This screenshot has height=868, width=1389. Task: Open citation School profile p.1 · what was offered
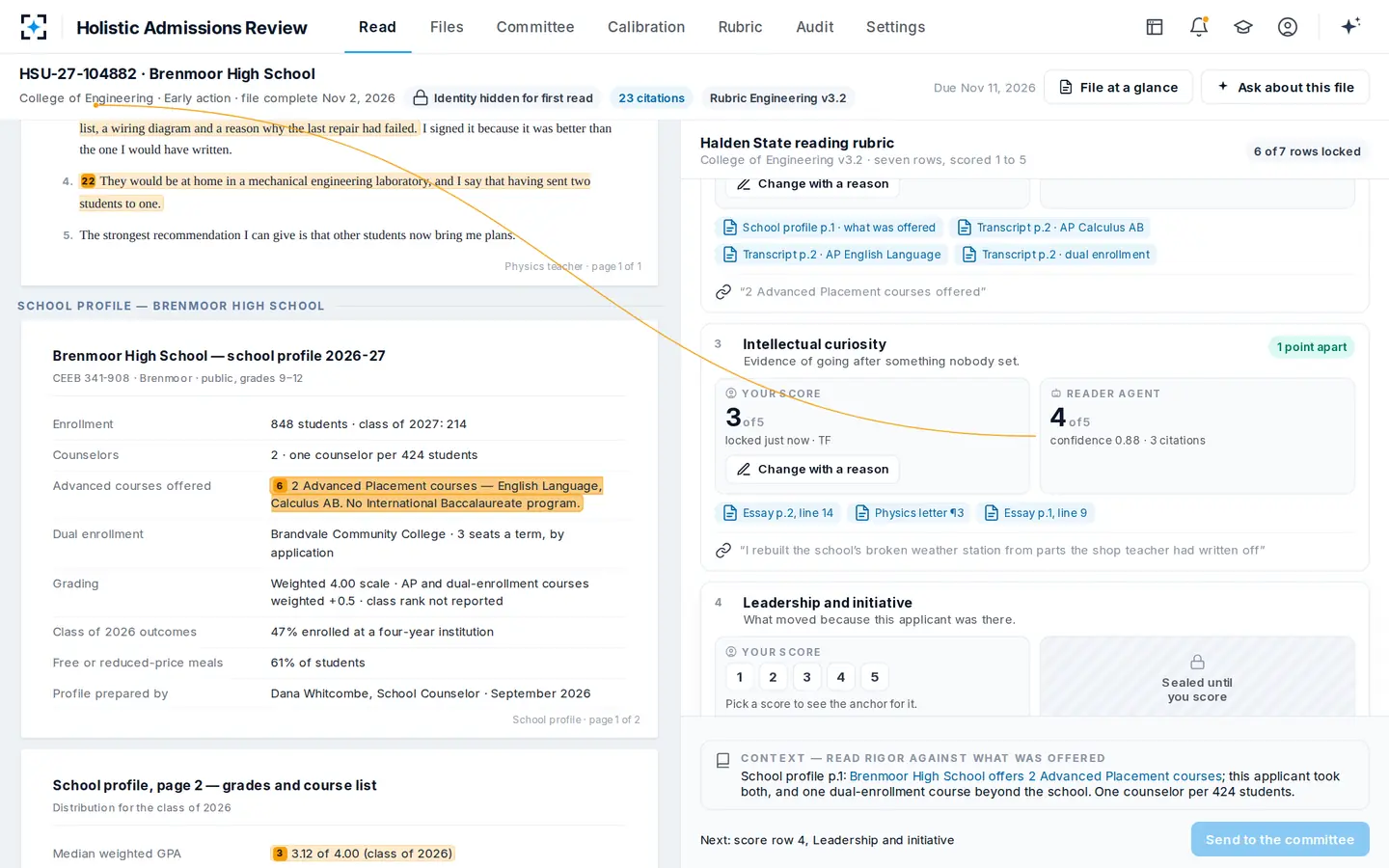830,228
